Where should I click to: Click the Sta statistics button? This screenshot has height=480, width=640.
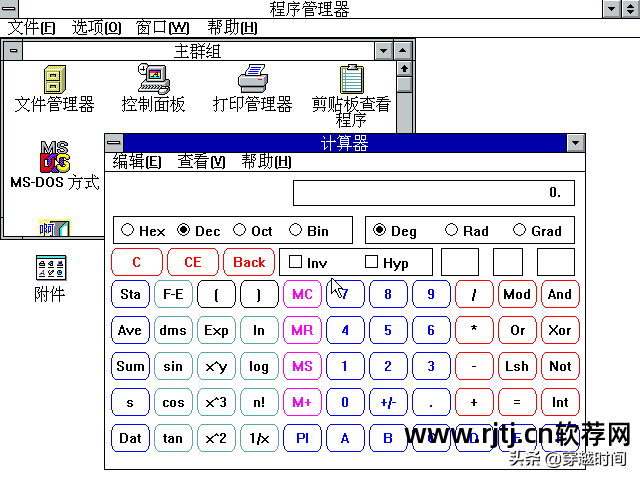(130, 294)
